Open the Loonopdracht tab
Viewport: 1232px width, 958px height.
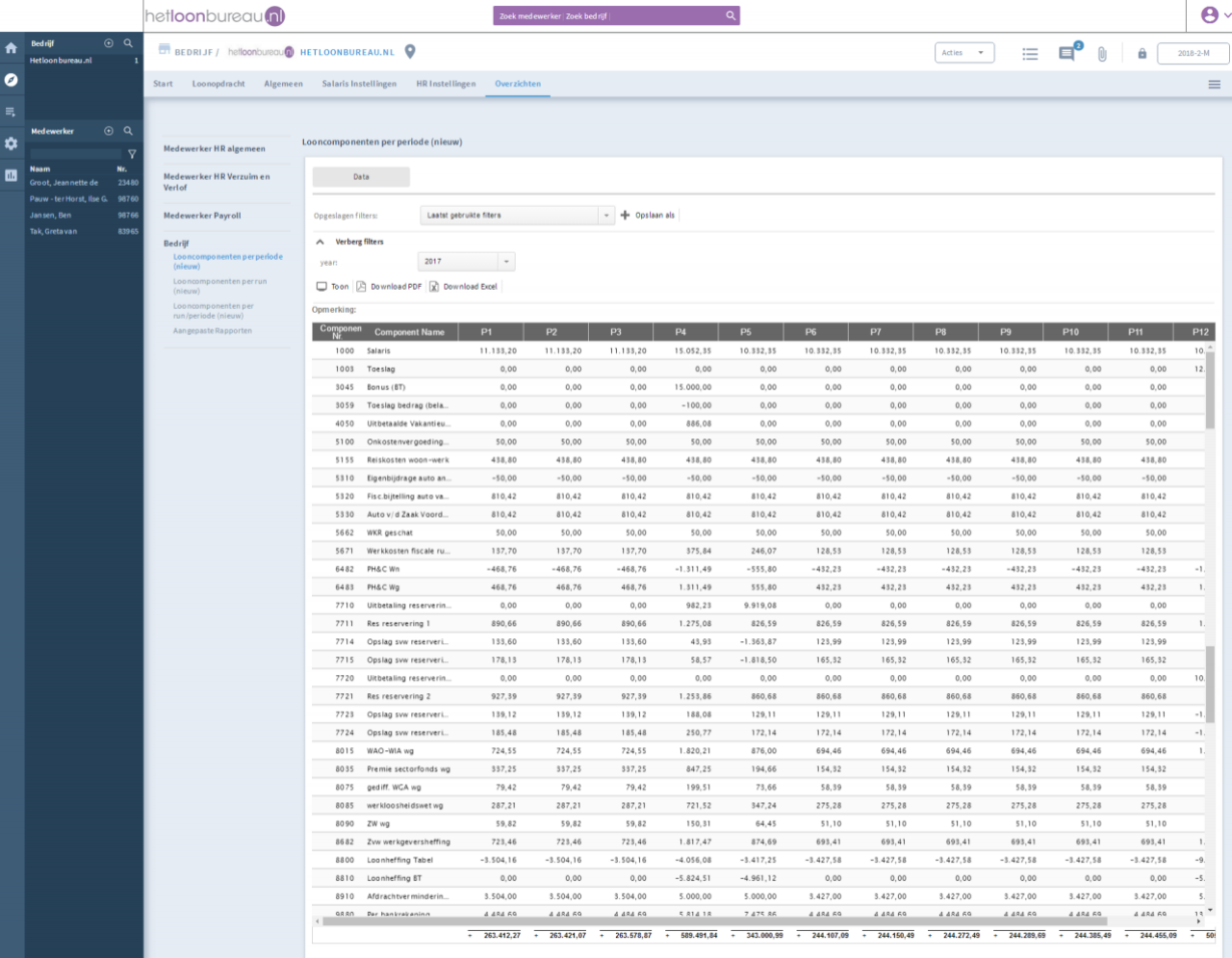[x=218, y=84]
